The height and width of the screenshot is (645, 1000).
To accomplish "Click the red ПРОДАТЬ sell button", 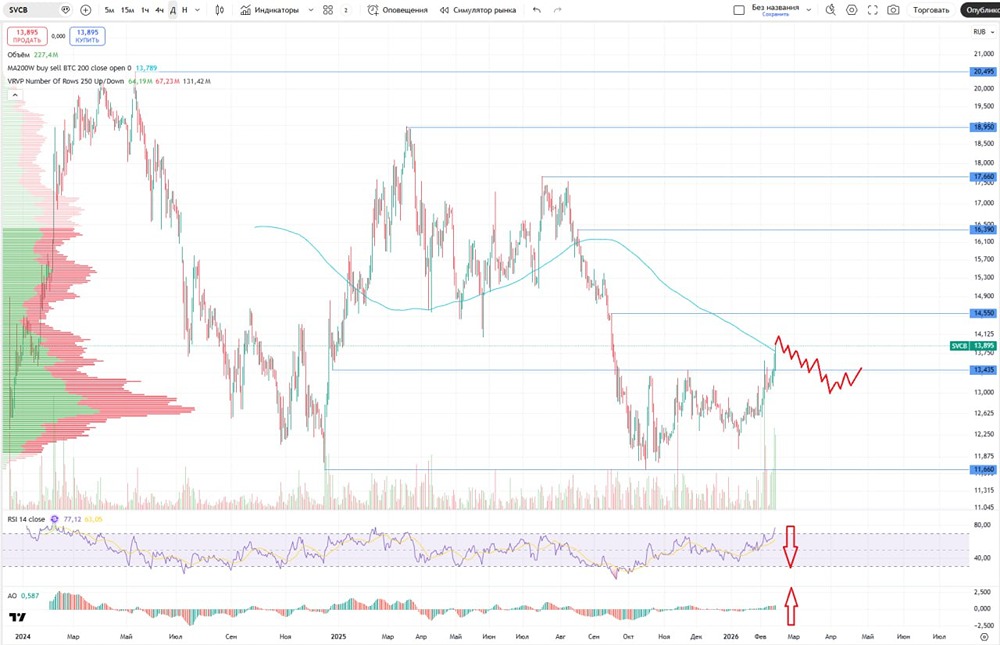I will (x=27, y=36).
